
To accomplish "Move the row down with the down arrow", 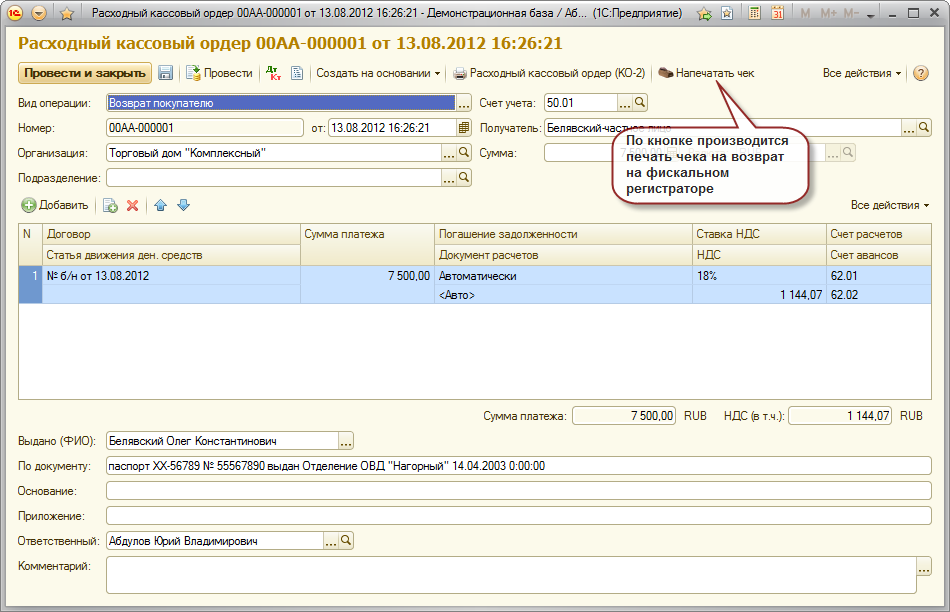I will (x=183, y=205).
